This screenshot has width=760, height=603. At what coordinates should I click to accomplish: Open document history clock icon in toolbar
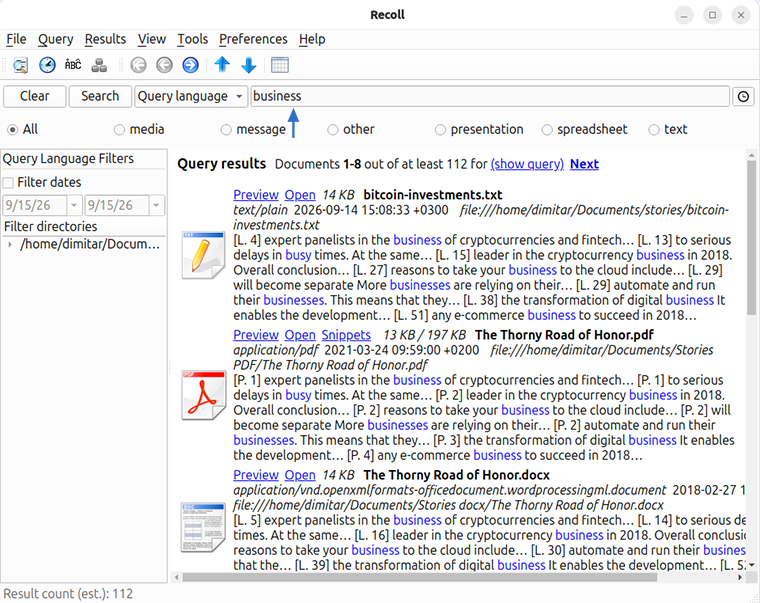point(47,65)
